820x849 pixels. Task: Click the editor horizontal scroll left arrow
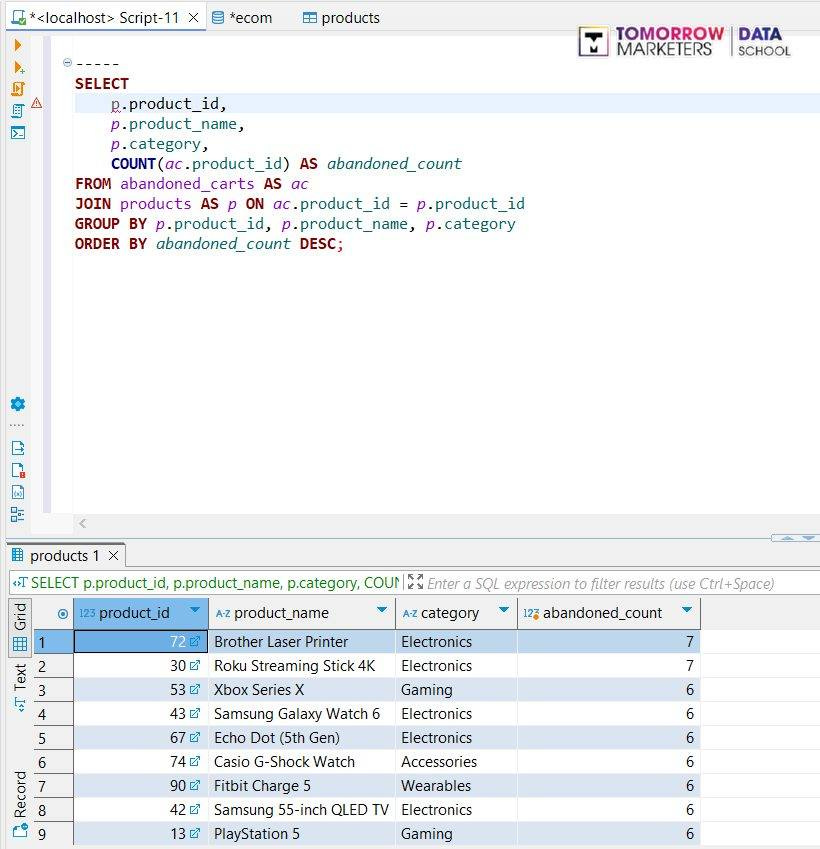click(82, 523)
